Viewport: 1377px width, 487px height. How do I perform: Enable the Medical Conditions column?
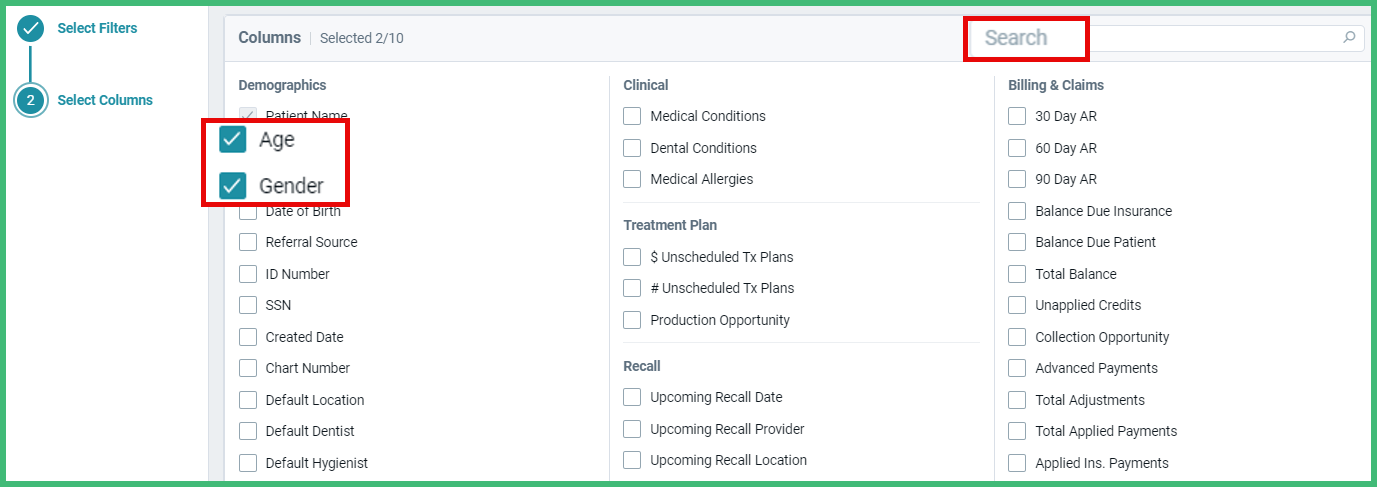coord(632,116)
